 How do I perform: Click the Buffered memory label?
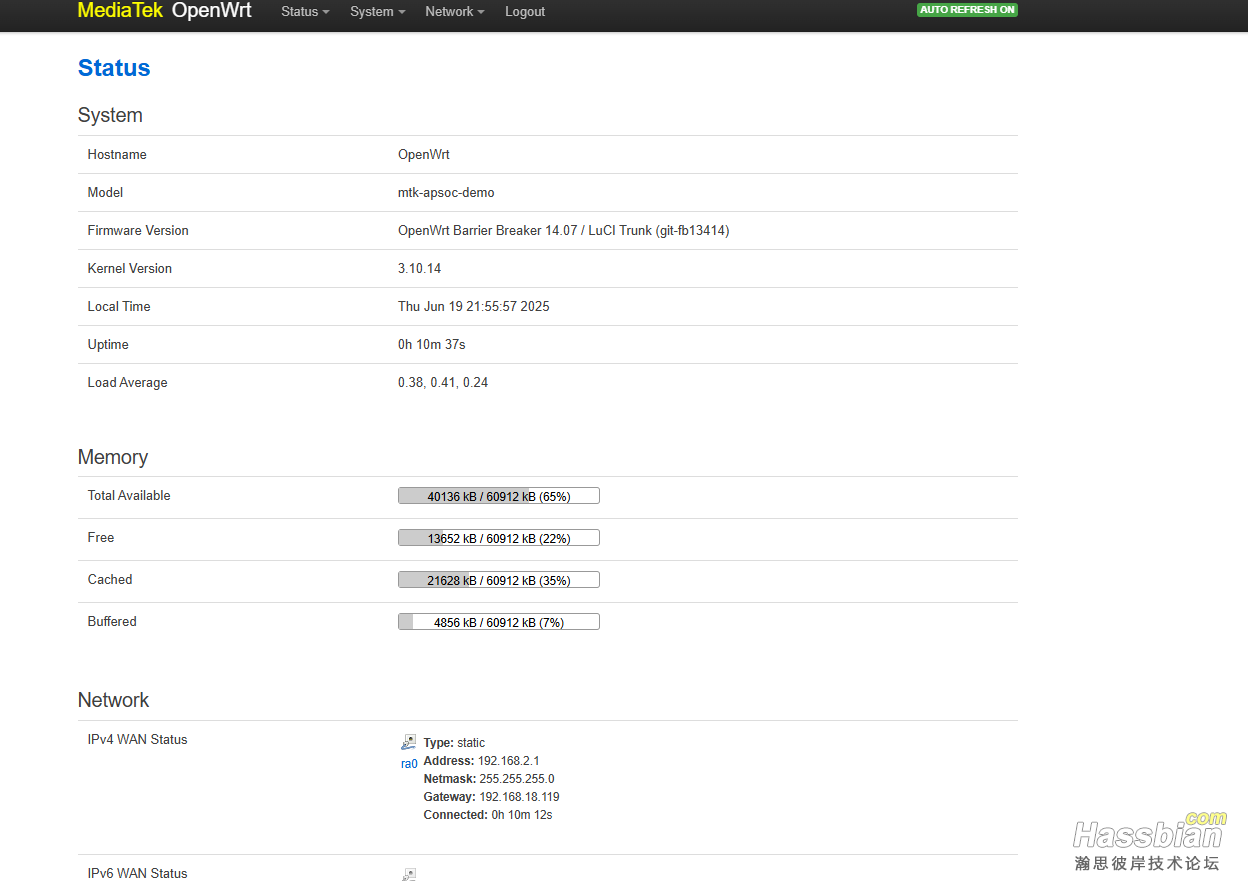tap(112, 622)
